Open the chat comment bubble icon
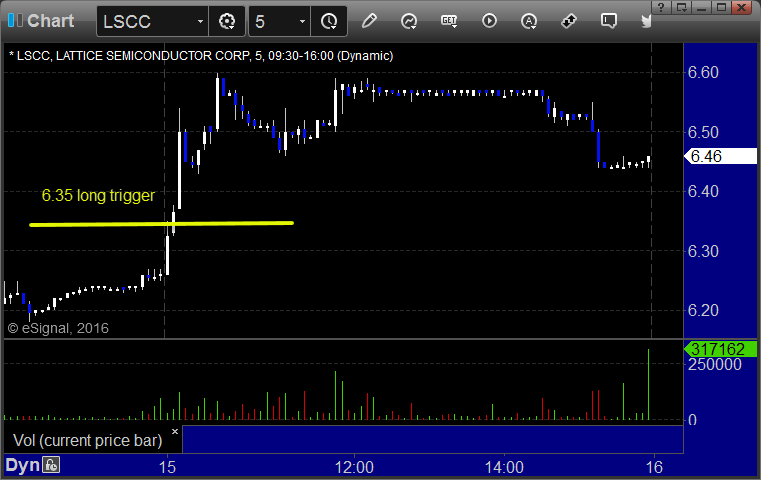 [x=609, y=21]
